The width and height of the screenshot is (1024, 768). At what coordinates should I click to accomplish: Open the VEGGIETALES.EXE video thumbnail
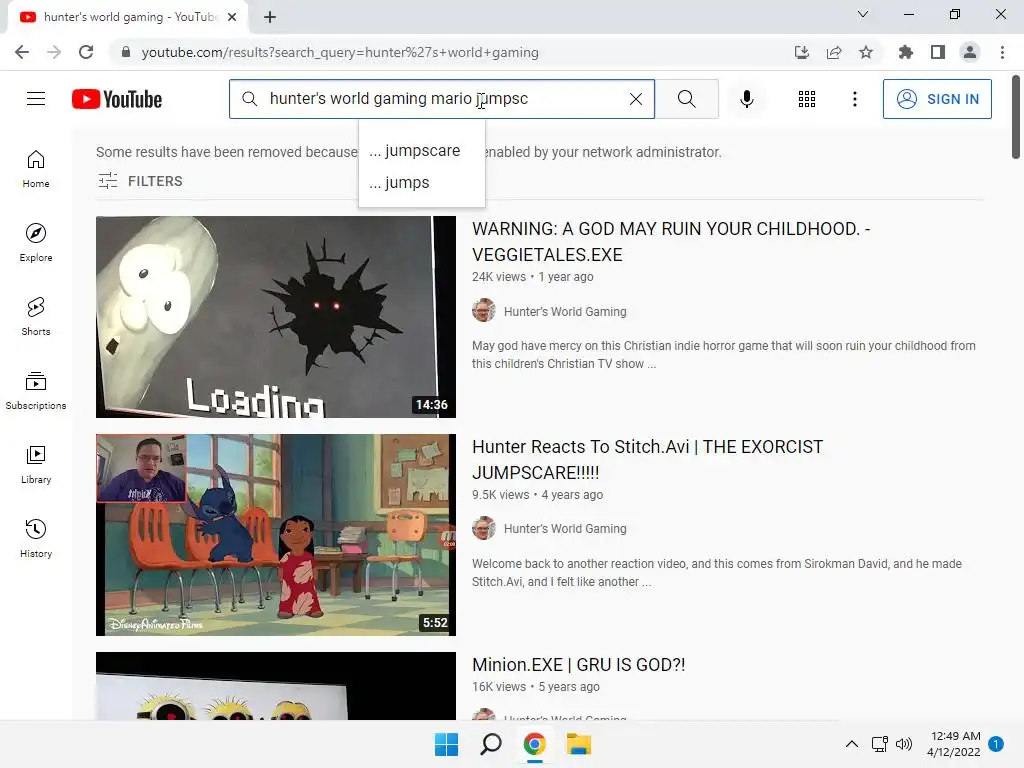click(x=276, y=317)
